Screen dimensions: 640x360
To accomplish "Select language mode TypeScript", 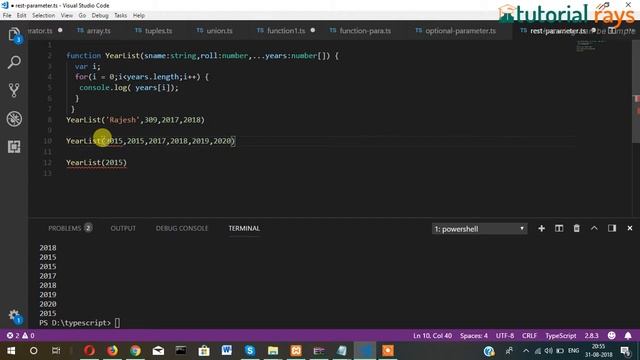I will pyautogui.click(x=560, y=336).
